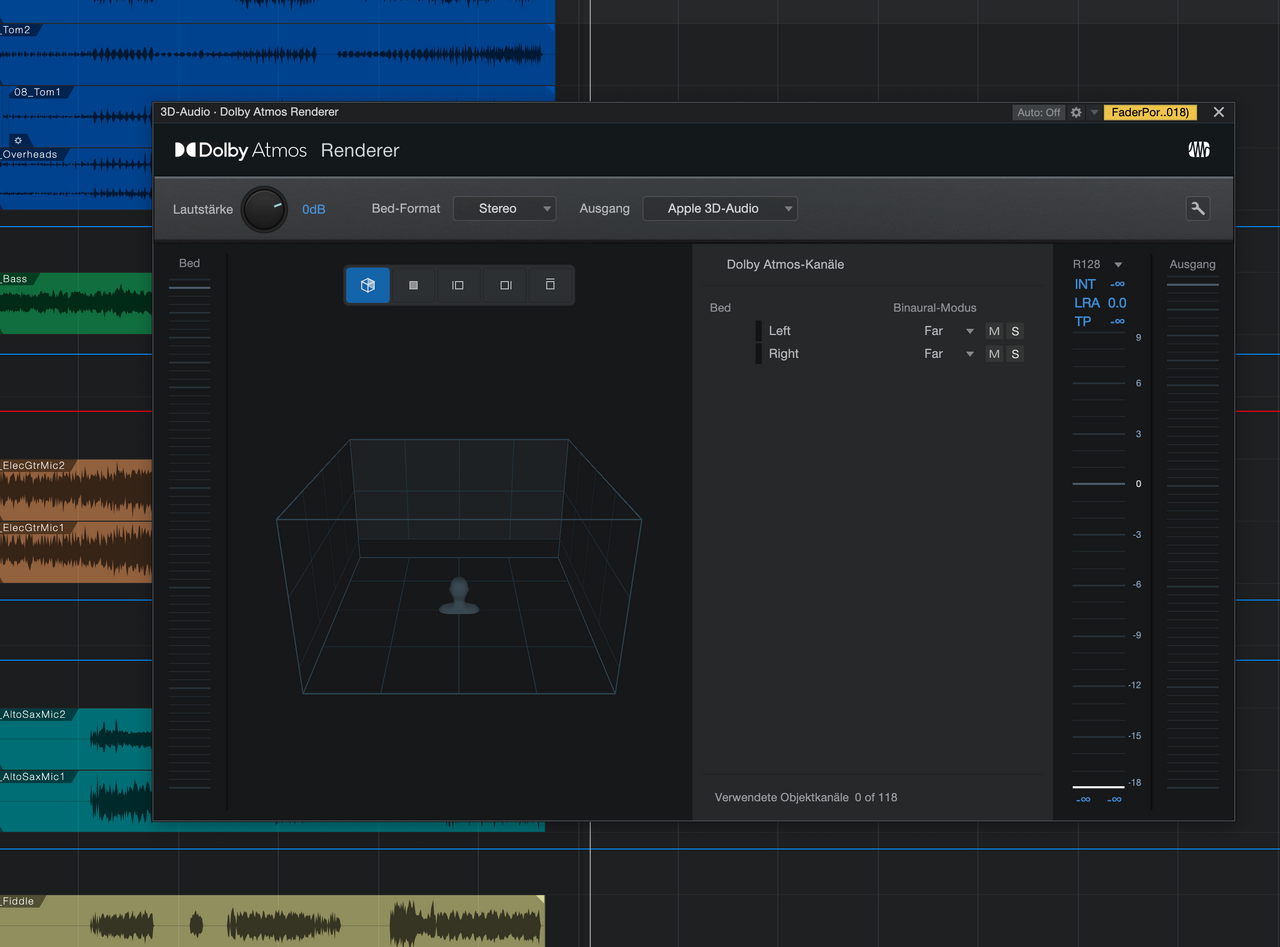Click the Dolby Atmos-Kanäle heading
The width and height of the screenshot is (1280, 947).
pyautogui.click(x=785, y=264)
